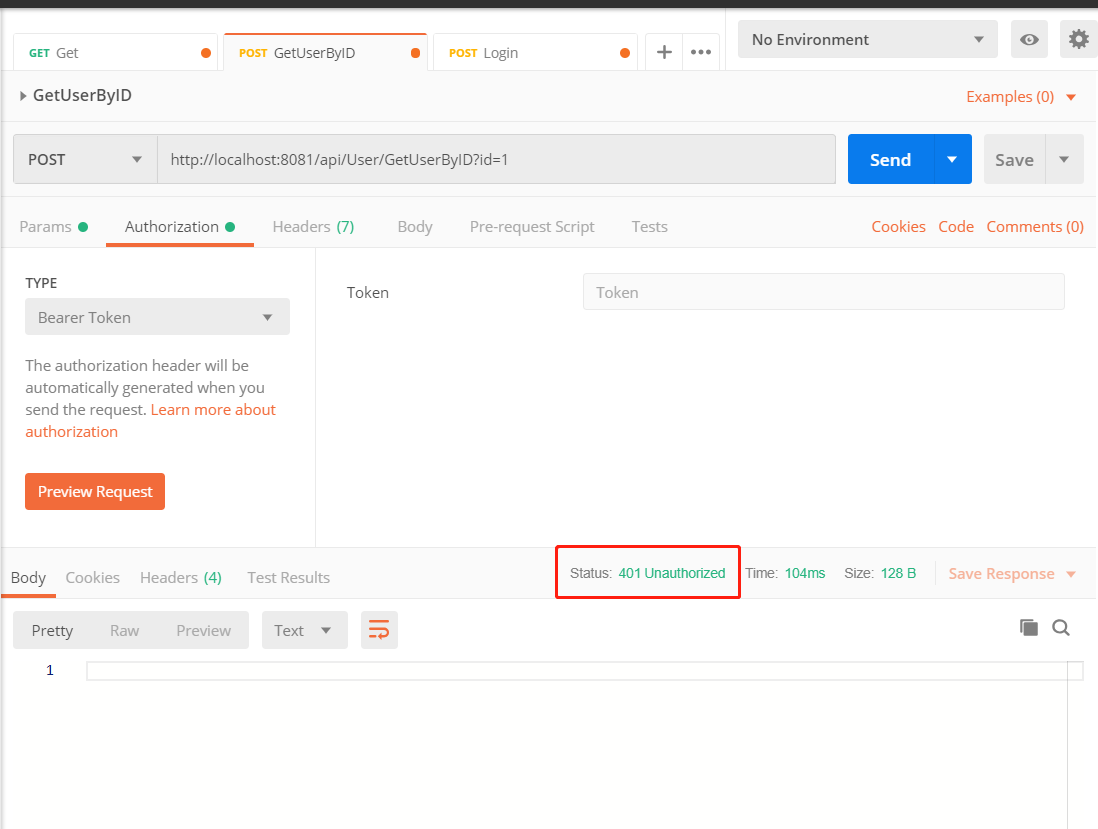Open the Headers (7) request tab

(x=313, y=227)
